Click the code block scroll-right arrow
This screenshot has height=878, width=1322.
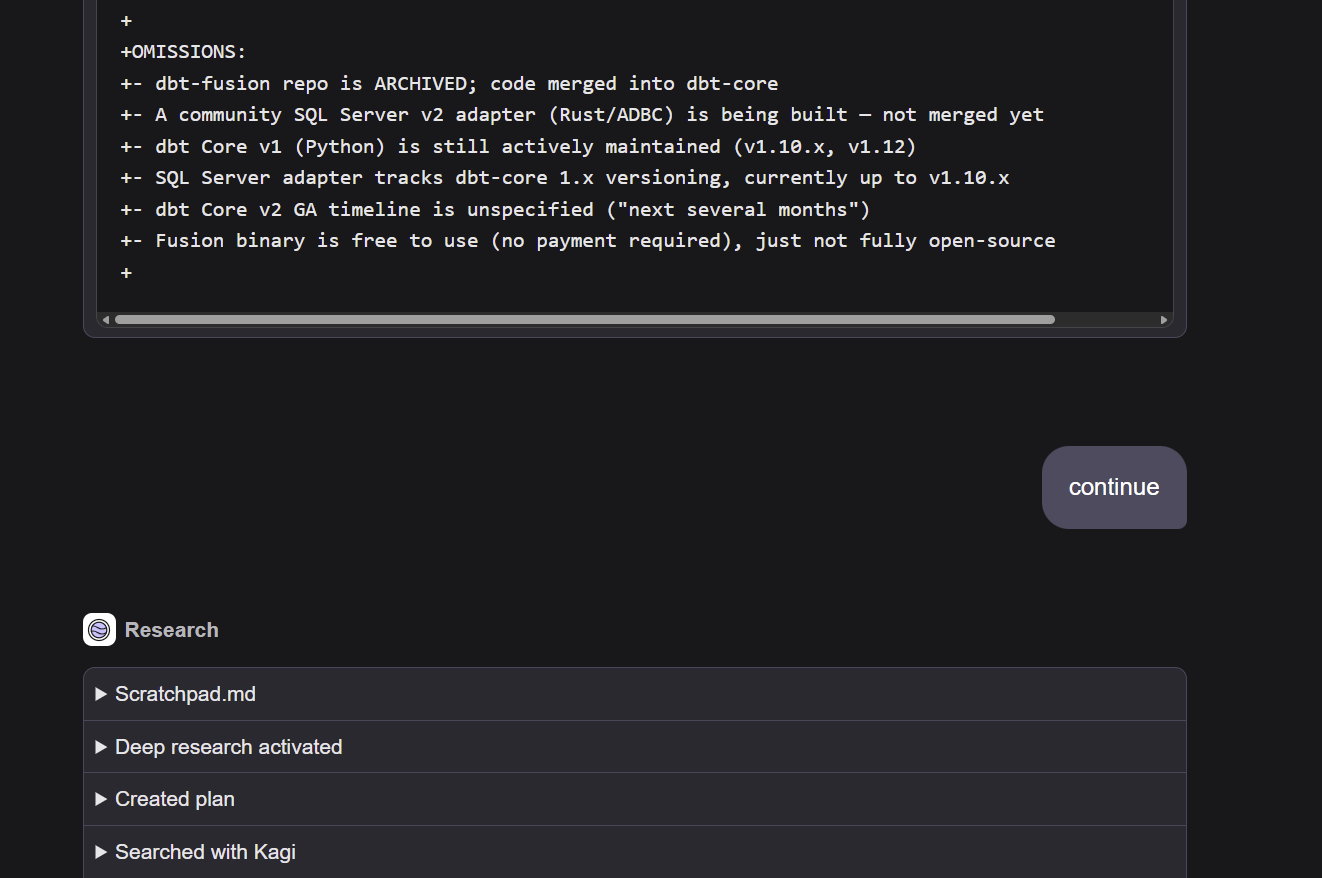click(1164, 320)
